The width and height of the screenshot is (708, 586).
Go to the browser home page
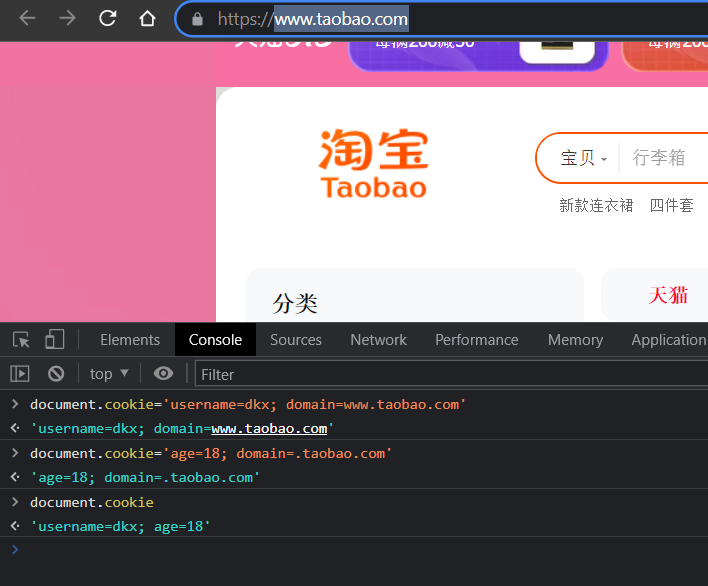click(x=147, y=19)
